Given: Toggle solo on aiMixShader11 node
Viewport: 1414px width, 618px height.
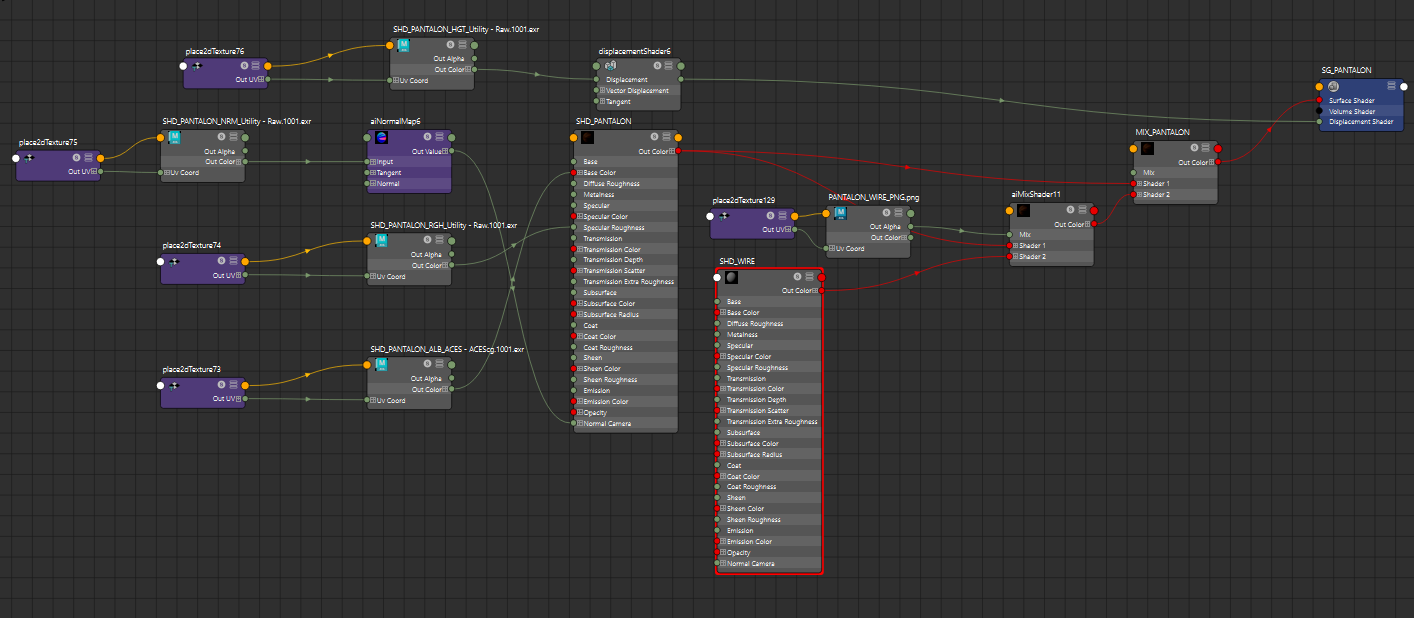Looking at the screenshot, I should [x=1069, y=210].
